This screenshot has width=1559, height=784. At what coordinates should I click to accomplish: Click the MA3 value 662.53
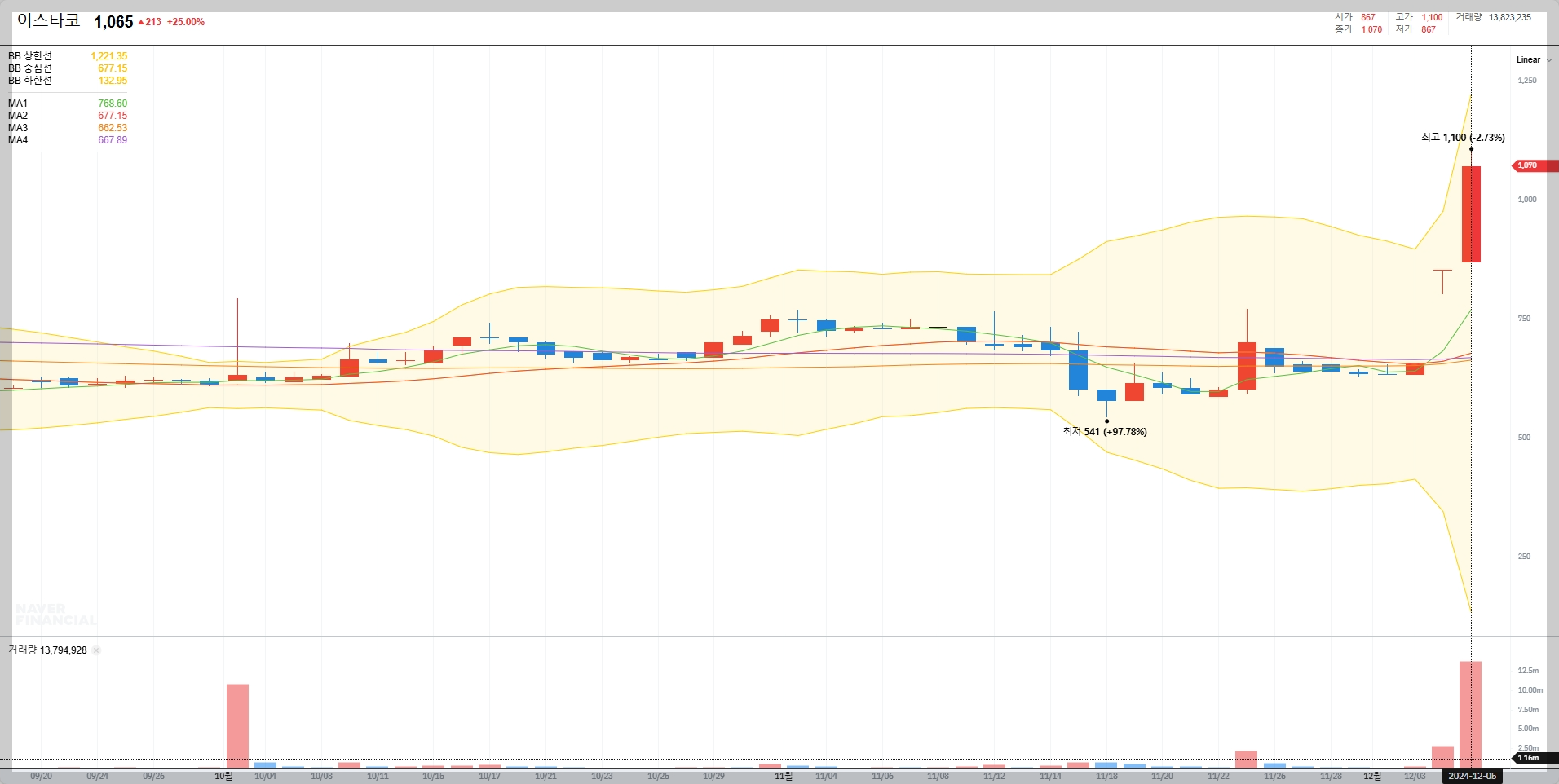coord(113,128)
